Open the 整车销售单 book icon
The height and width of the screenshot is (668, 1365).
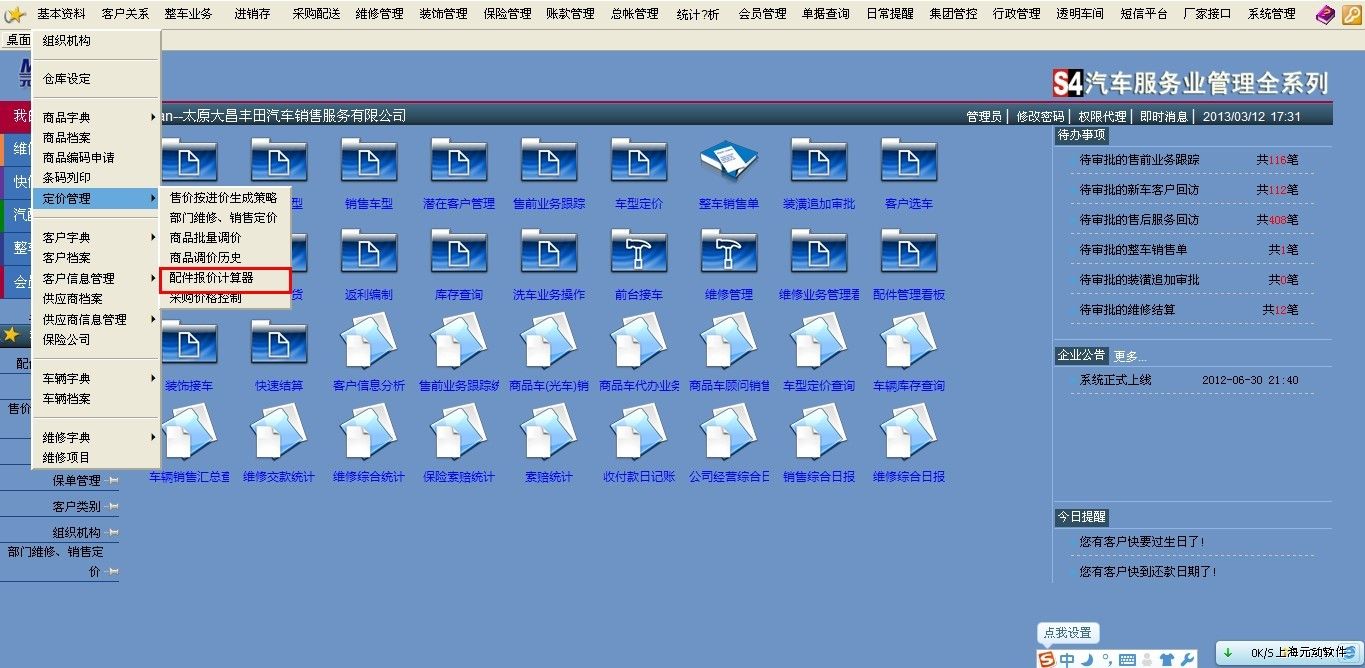coord(728,163)
